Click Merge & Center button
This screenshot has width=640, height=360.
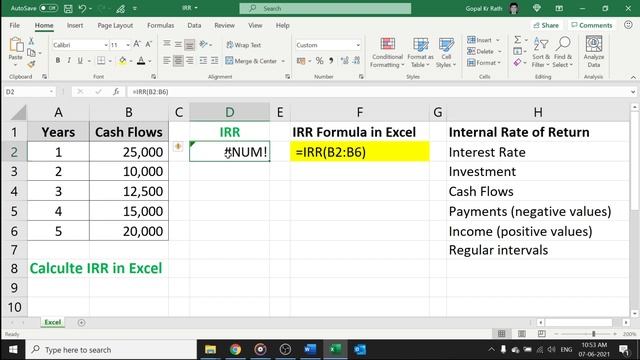click(251, 61)
